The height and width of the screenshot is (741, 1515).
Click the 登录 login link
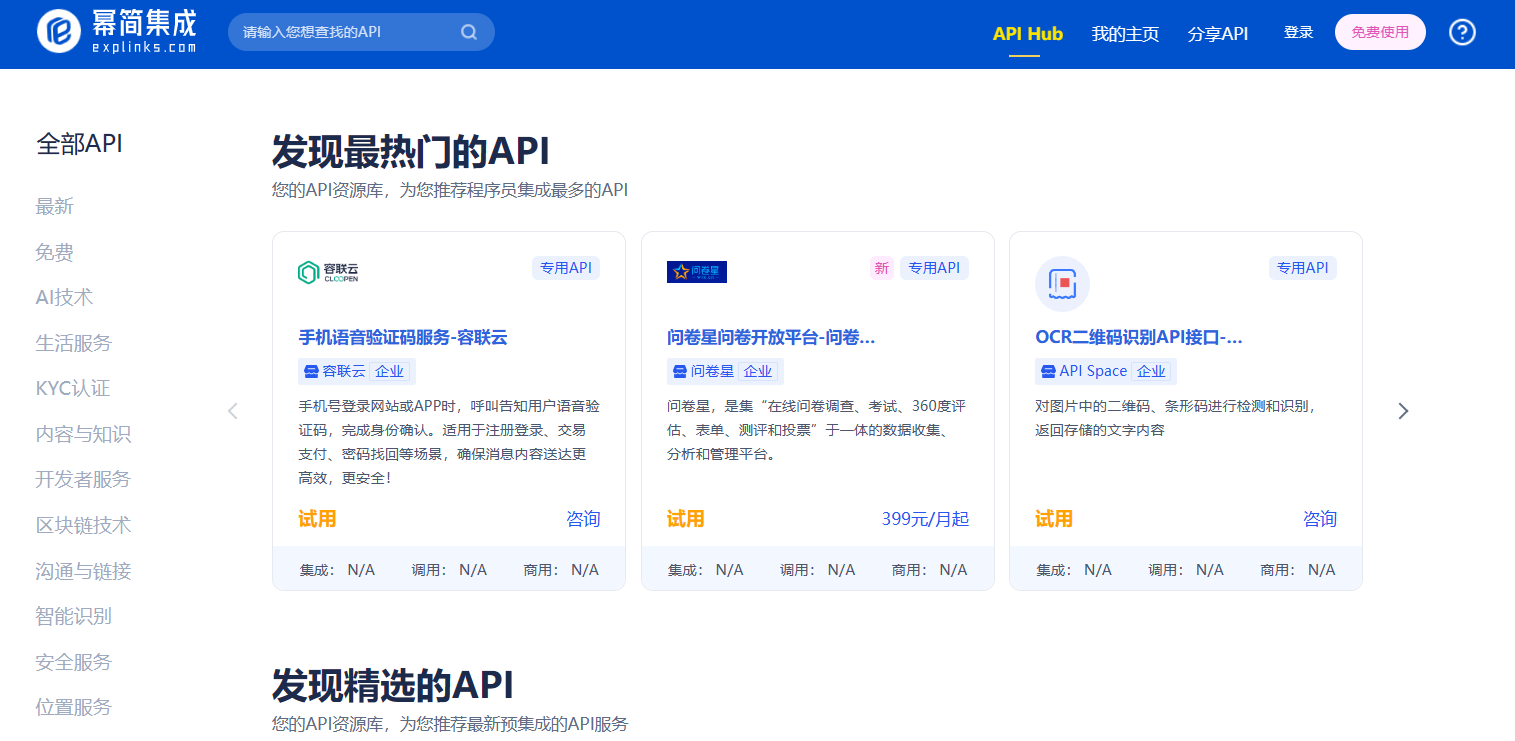point(1298,32)
